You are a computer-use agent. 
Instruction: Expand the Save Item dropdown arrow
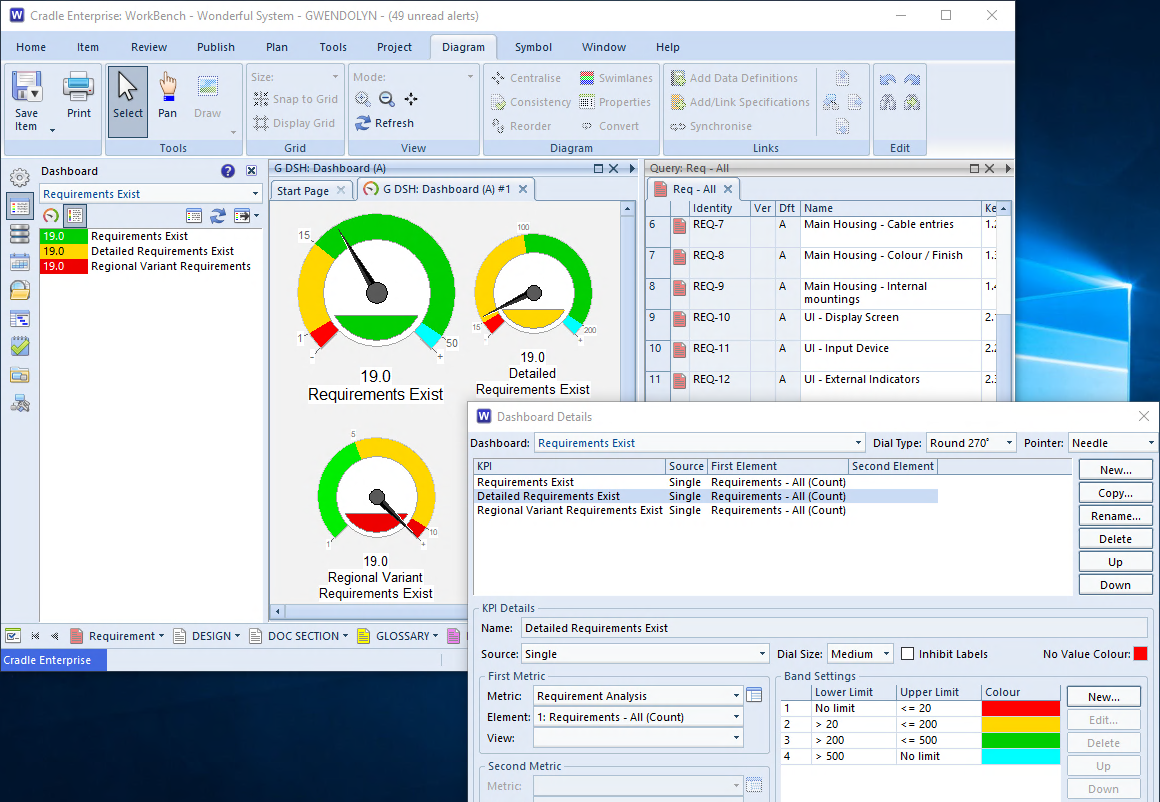point(53,131)
